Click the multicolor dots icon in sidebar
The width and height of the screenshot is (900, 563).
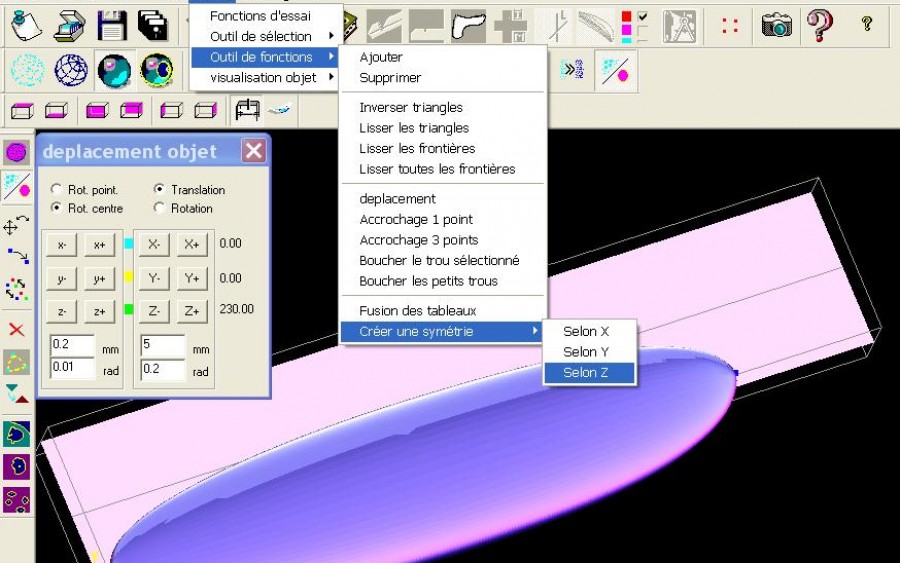pos(16,289)
